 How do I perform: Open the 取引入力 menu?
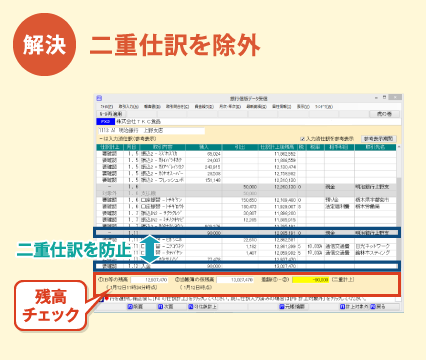point(128,107)
